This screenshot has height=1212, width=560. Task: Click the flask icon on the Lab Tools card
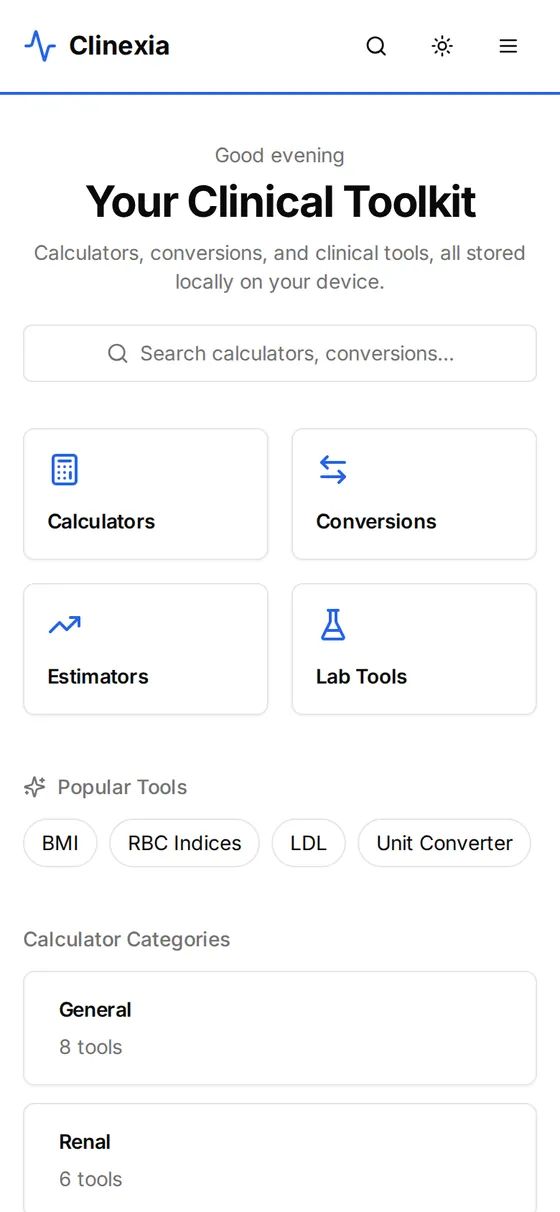point(333,624)
